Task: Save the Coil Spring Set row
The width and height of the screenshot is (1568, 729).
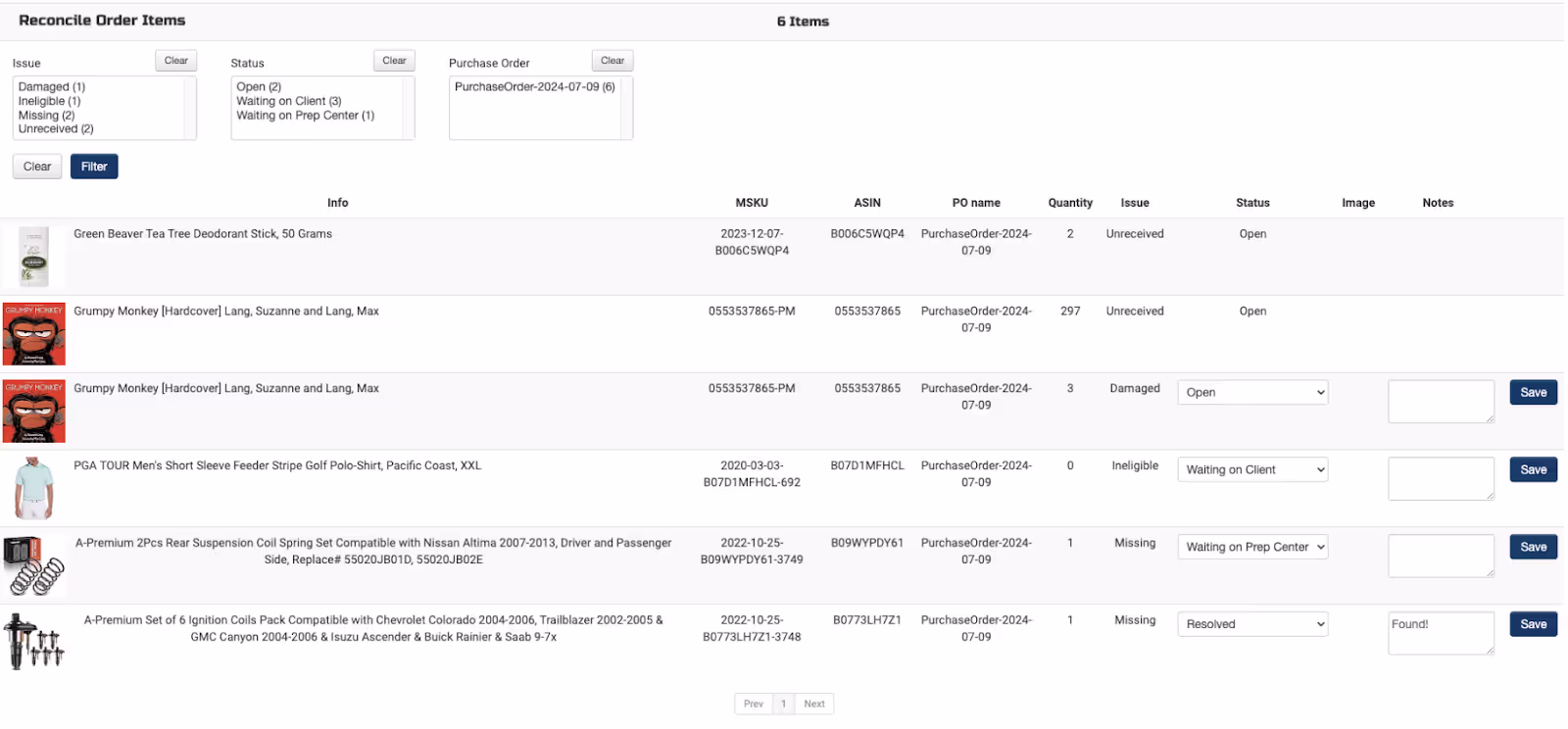Action: (x=1534, y=547)
